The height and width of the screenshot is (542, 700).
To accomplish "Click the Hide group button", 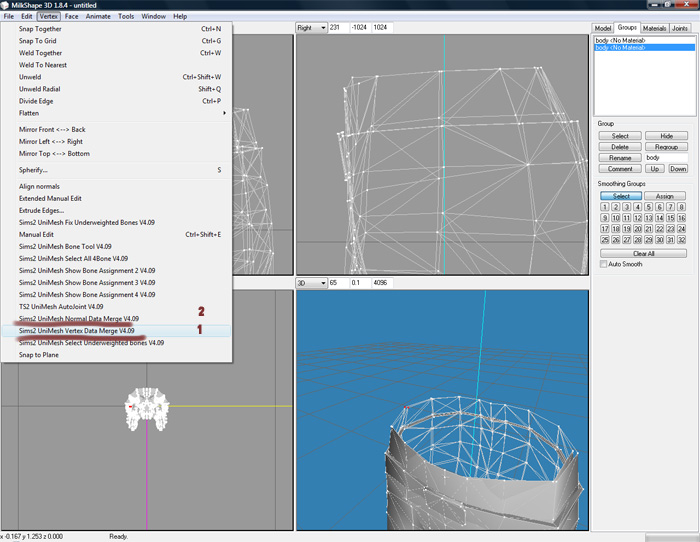I will (666, 136).
